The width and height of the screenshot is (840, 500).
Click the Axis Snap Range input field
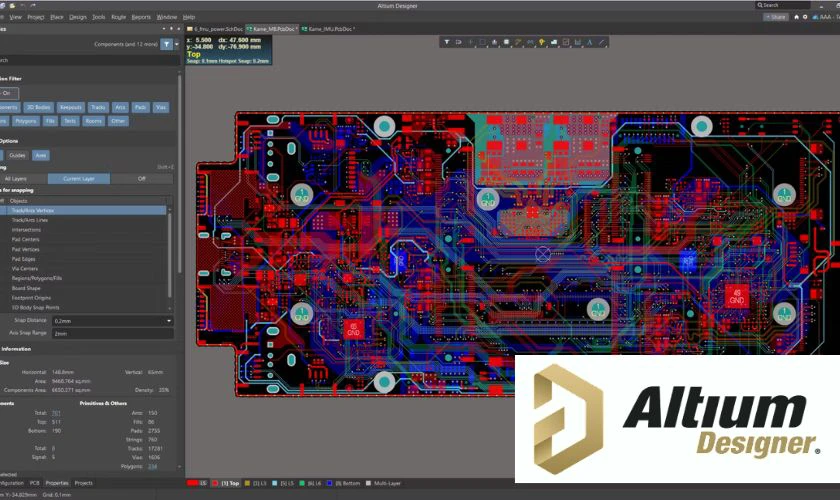pyautogui.click(x=112, y=333)
